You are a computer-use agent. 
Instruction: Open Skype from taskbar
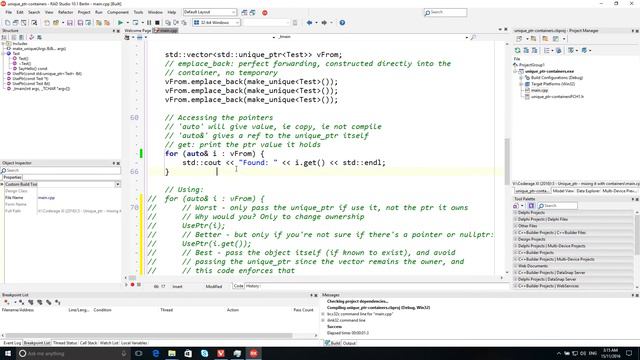204,353
